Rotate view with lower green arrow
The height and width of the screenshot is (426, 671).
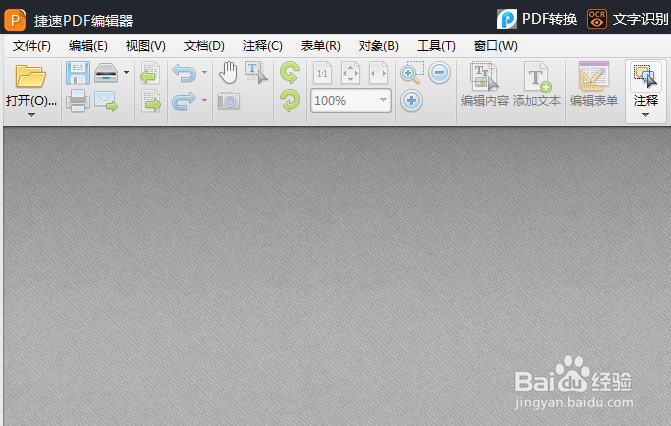(x=290, y=101)
